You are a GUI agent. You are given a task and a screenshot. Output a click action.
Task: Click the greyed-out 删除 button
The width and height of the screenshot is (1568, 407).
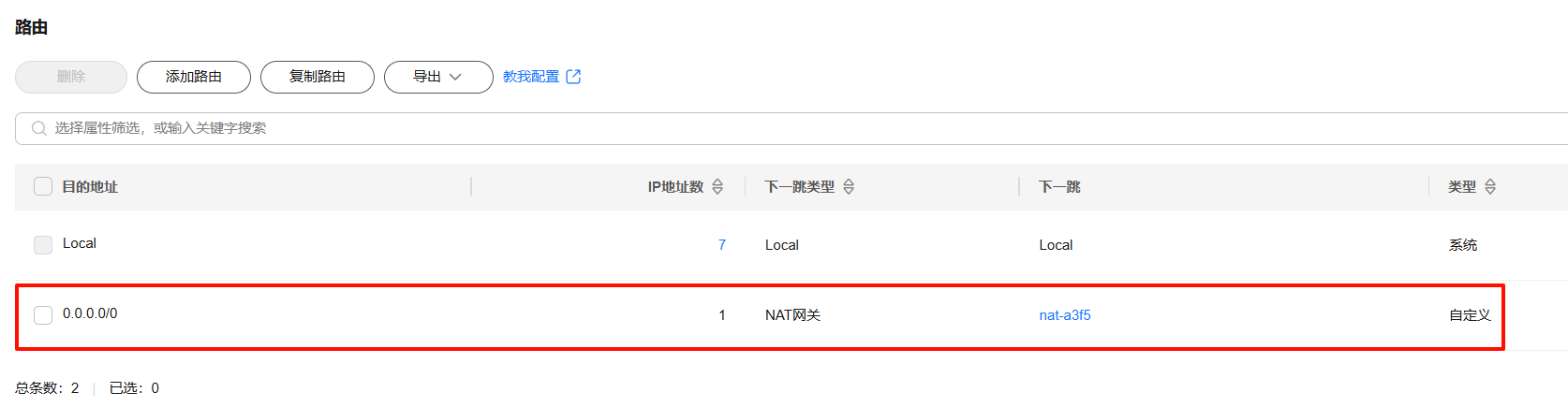71,77
